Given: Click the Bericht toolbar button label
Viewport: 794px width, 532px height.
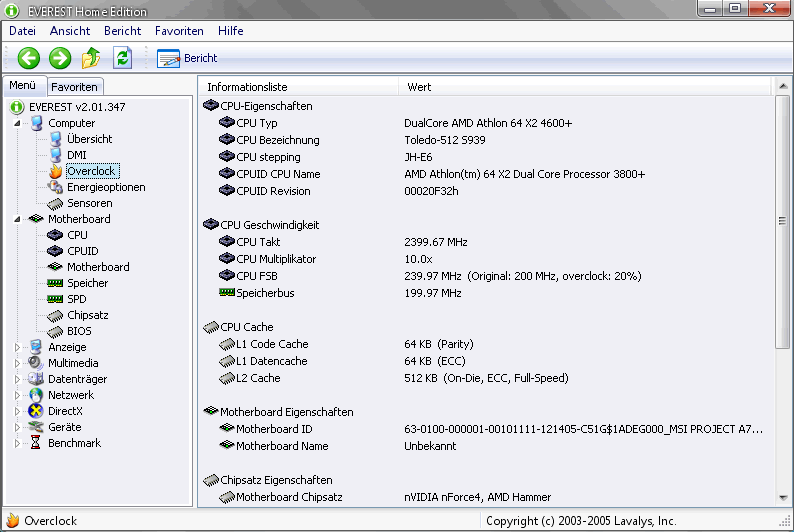Looking at the screenshot, I should pos(201,58).
